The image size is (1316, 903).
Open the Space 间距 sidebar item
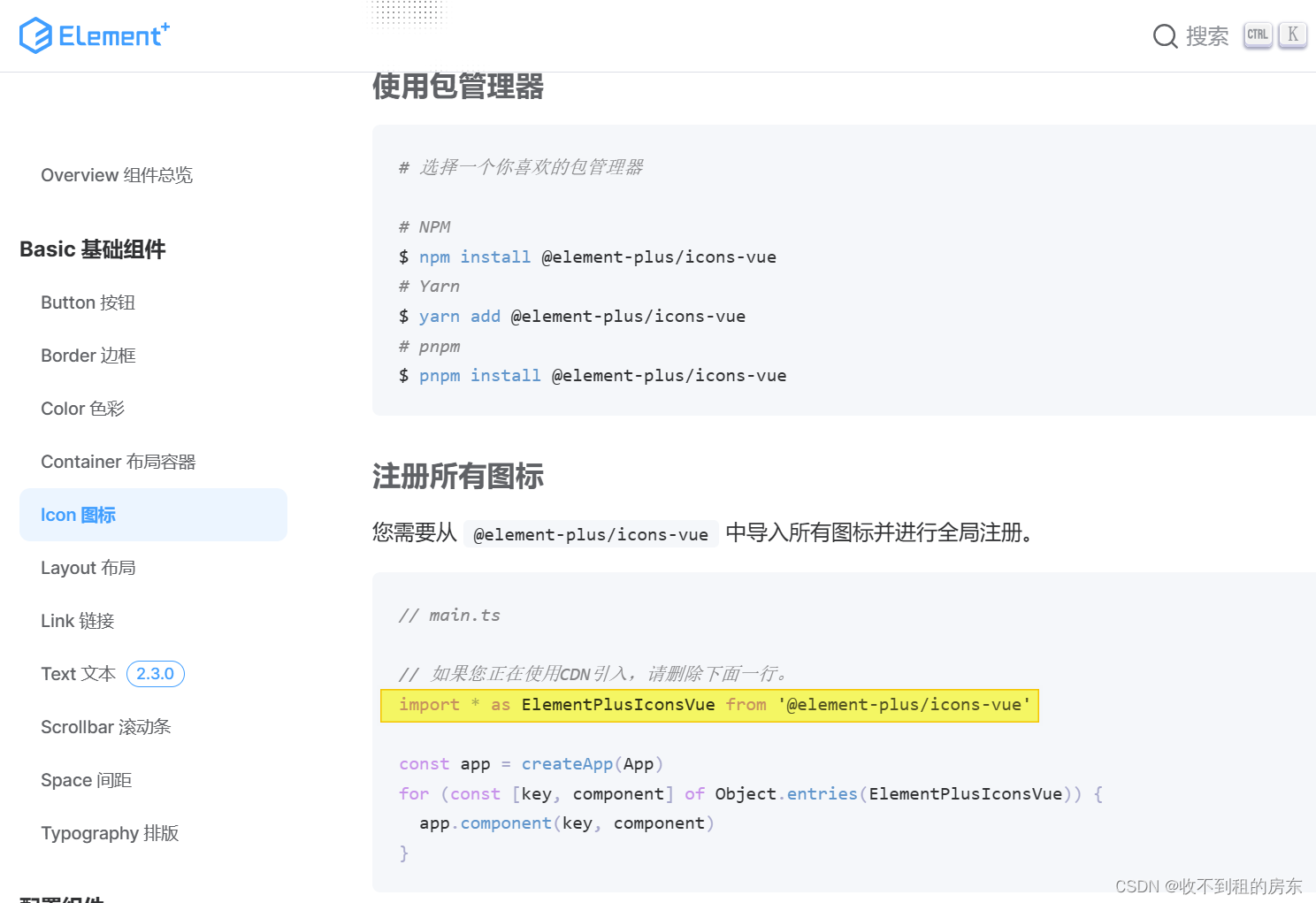click(86, 780)
